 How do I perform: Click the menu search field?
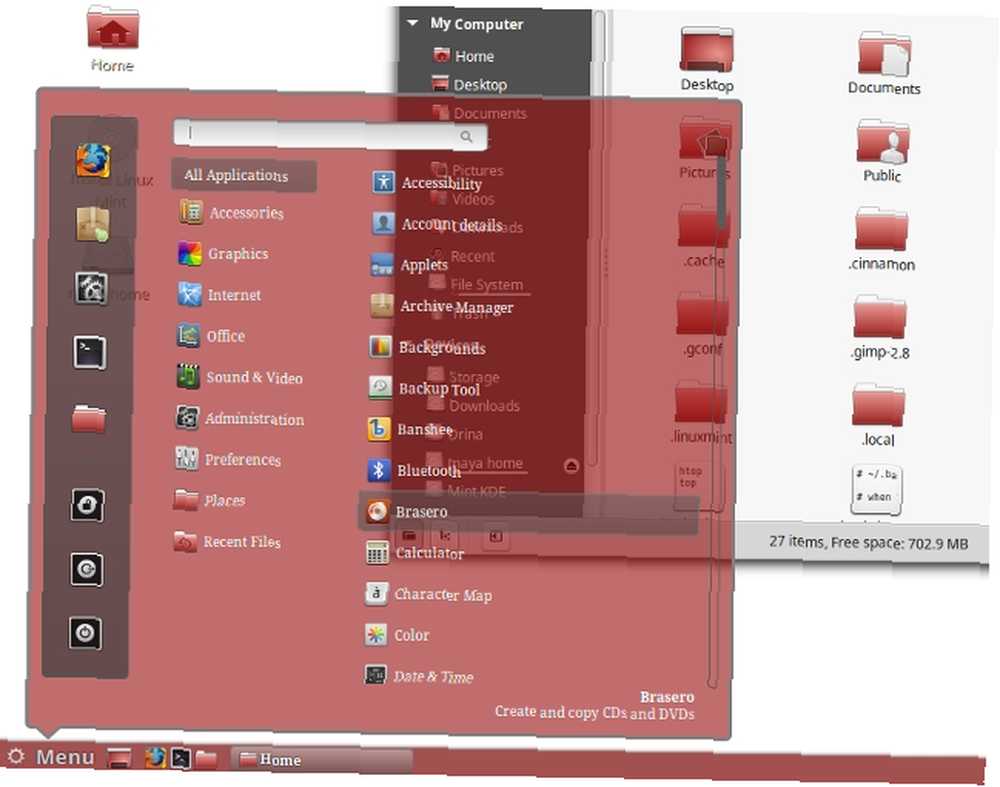point(330,135)
